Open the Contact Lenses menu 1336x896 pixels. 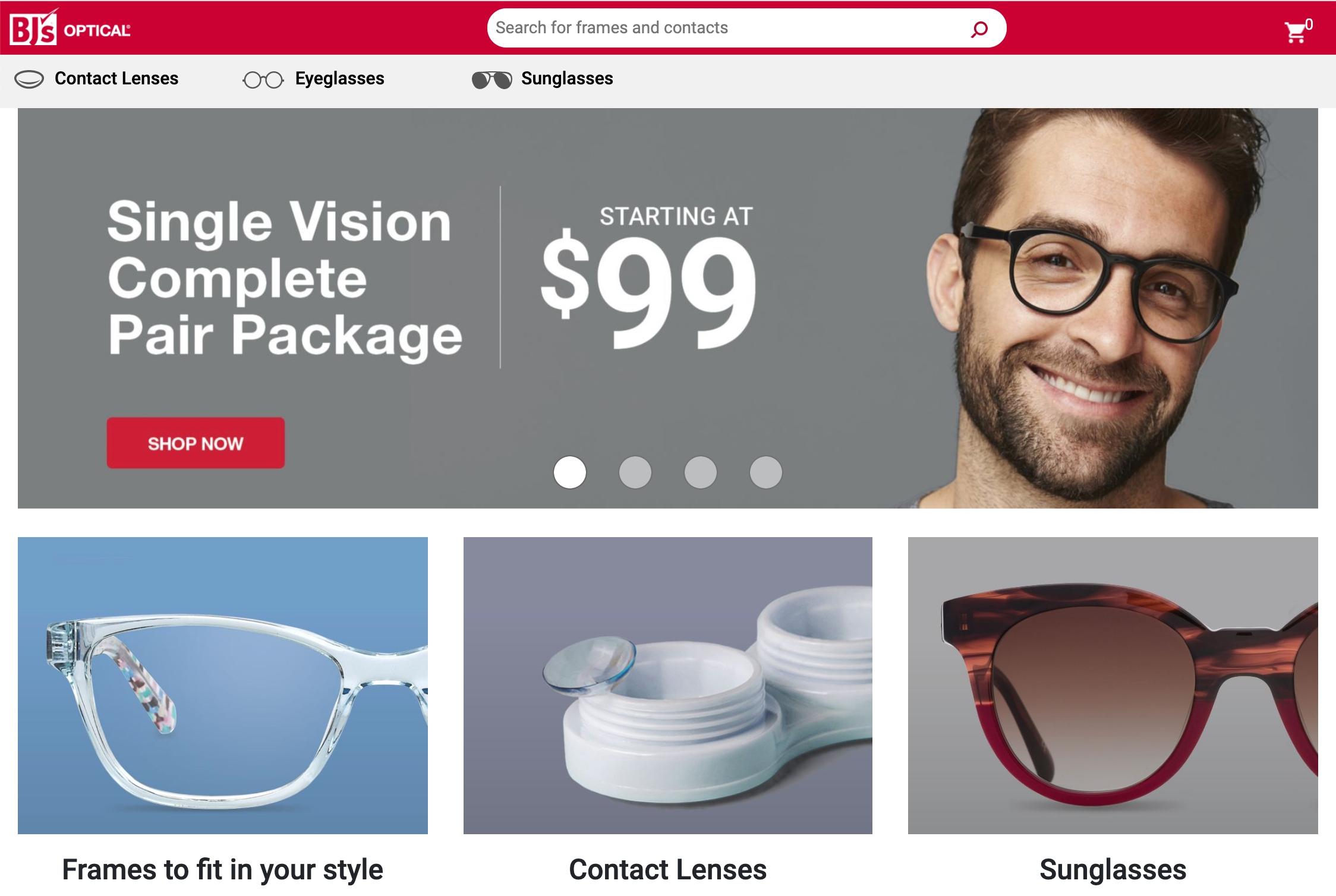(x=116, y=78)
